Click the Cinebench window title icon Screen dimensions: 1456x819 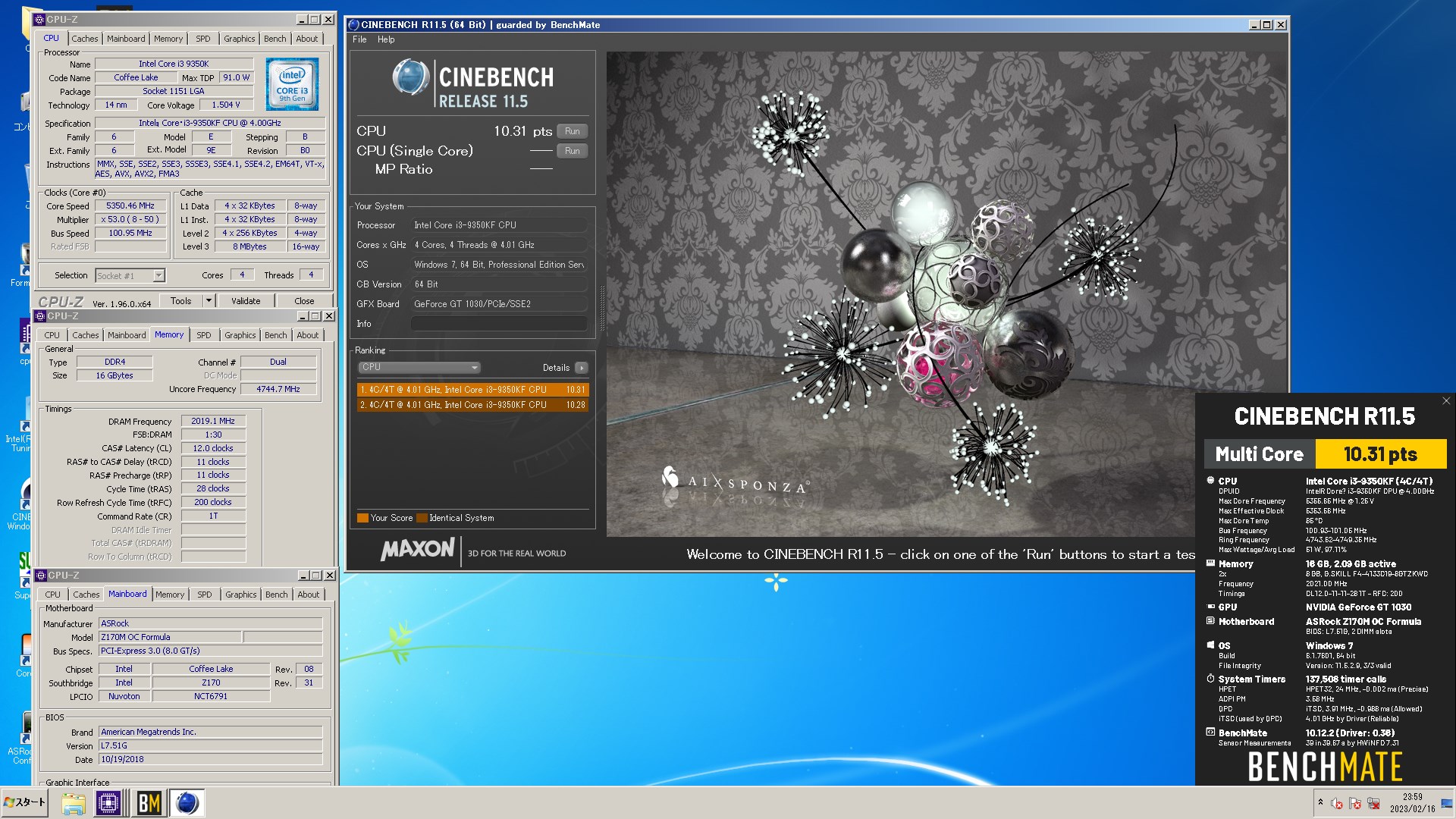click(x=353, y=24)
